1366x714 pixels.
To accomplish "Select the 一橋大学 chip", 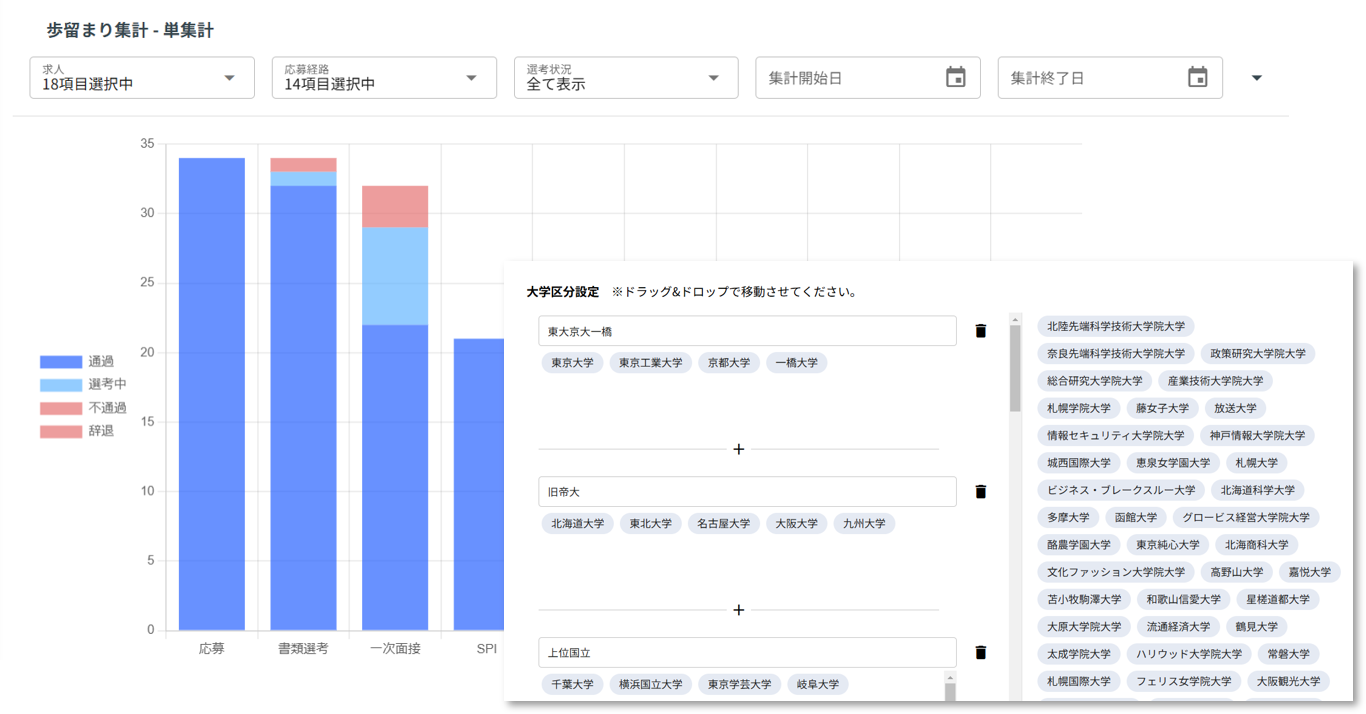I will coord(797,363).
